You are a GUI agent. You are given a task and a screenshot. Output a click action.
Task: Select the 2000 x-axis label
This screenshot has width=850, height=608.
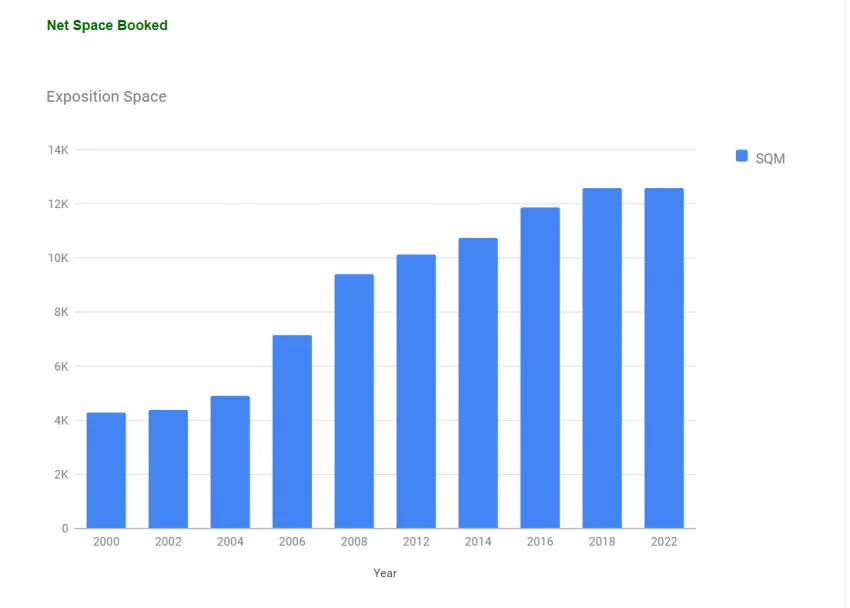pyautogui.click(x=106, y=542)
